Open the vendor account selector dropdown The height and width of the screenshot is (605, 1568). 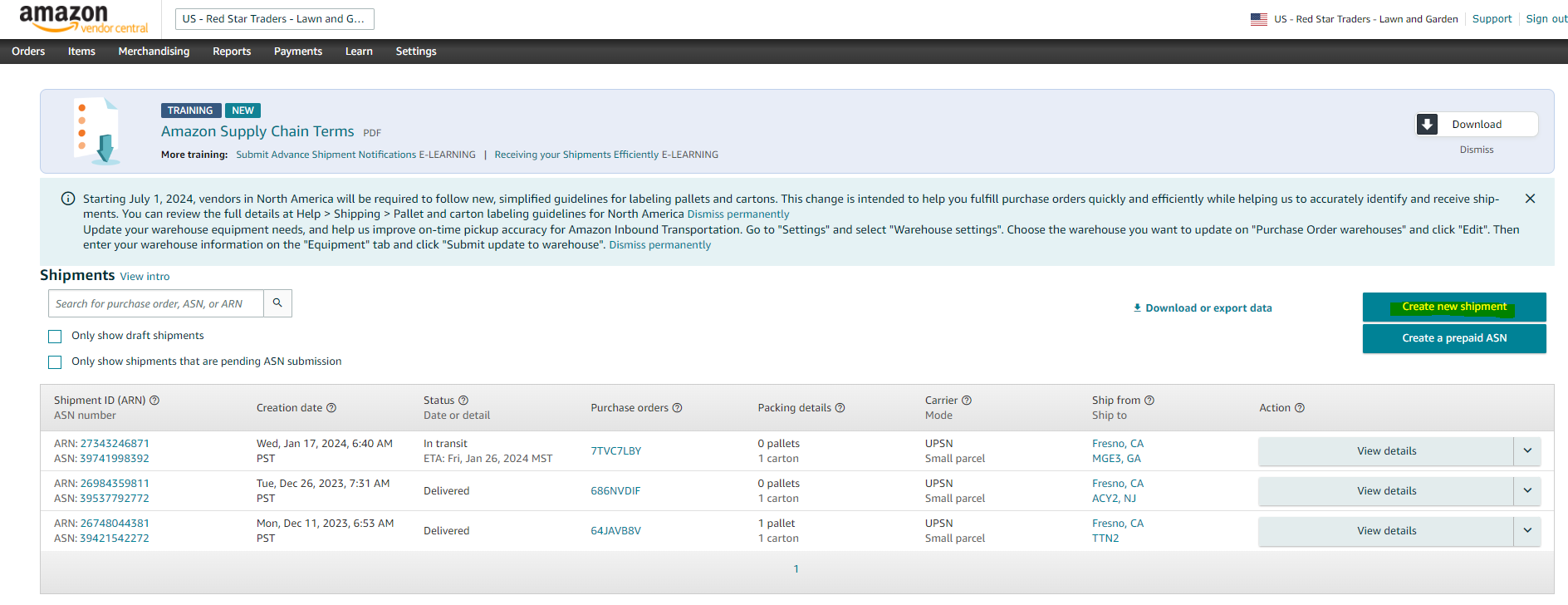(274, 19)
